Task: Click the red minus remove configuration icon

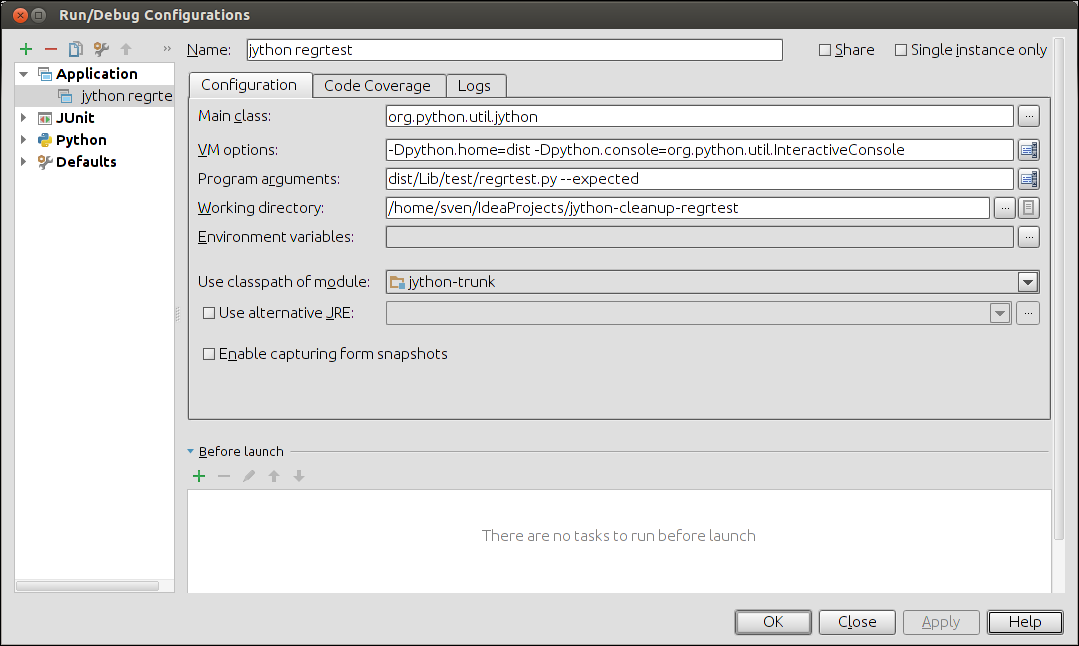Action: pos(50,49)
